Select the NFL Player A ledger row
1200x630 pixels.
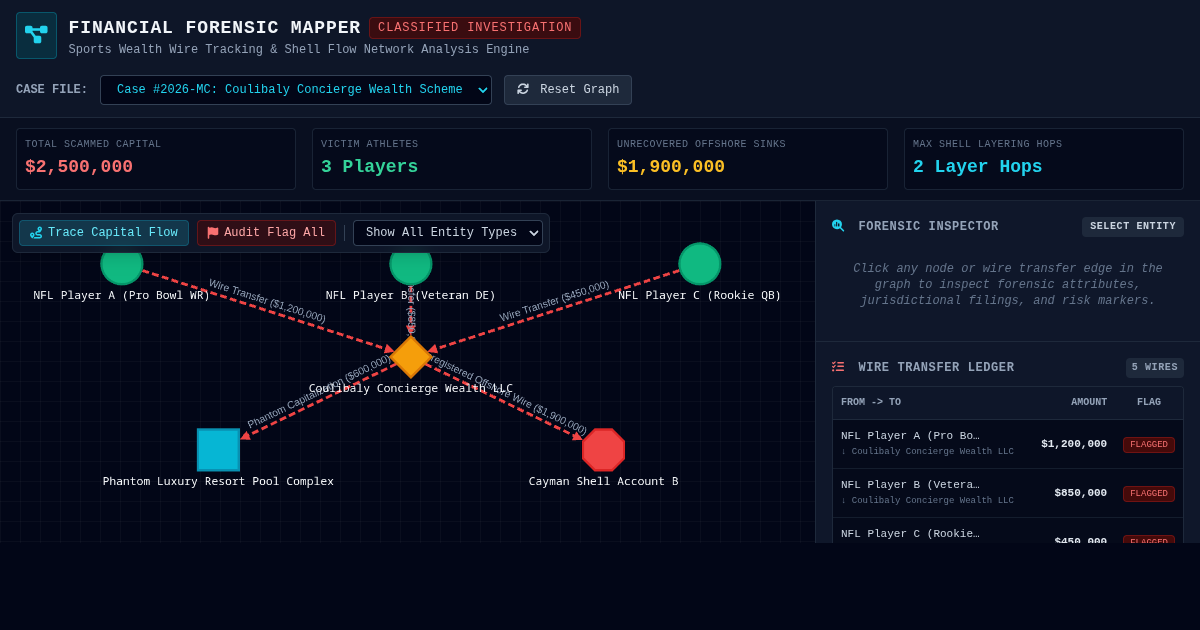(1008, 444)
